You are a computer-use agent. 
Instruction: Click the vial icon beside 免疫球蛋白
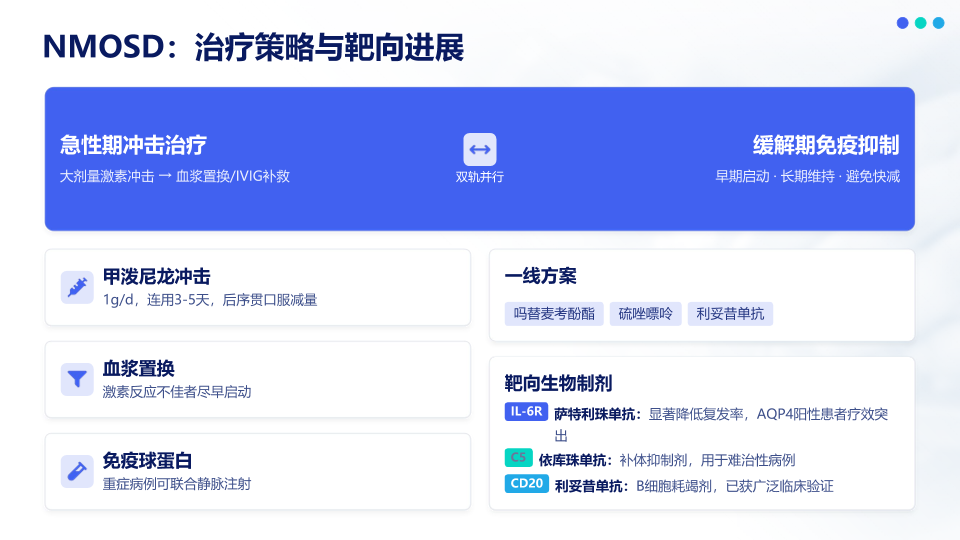77,471
